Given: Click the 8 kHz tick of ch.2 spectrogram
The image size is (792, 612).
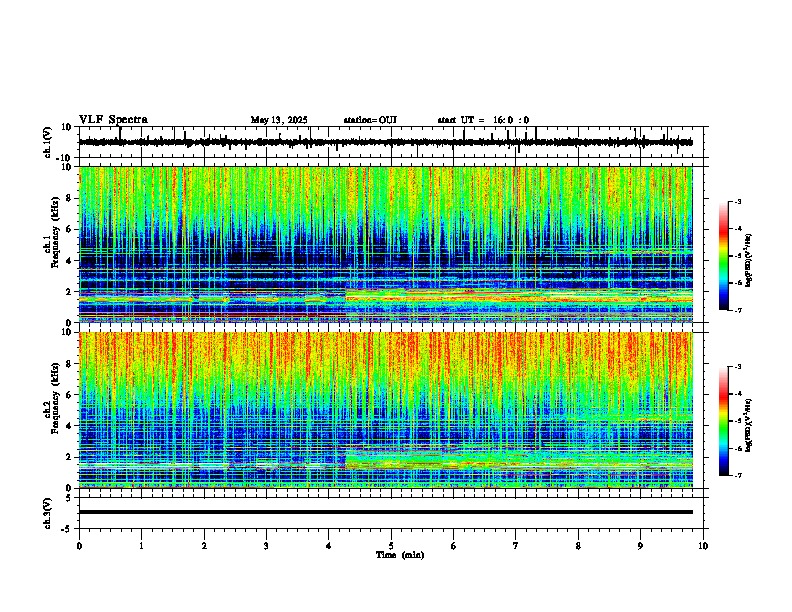Looking at the screenshot, I should (x=70, y=364).
